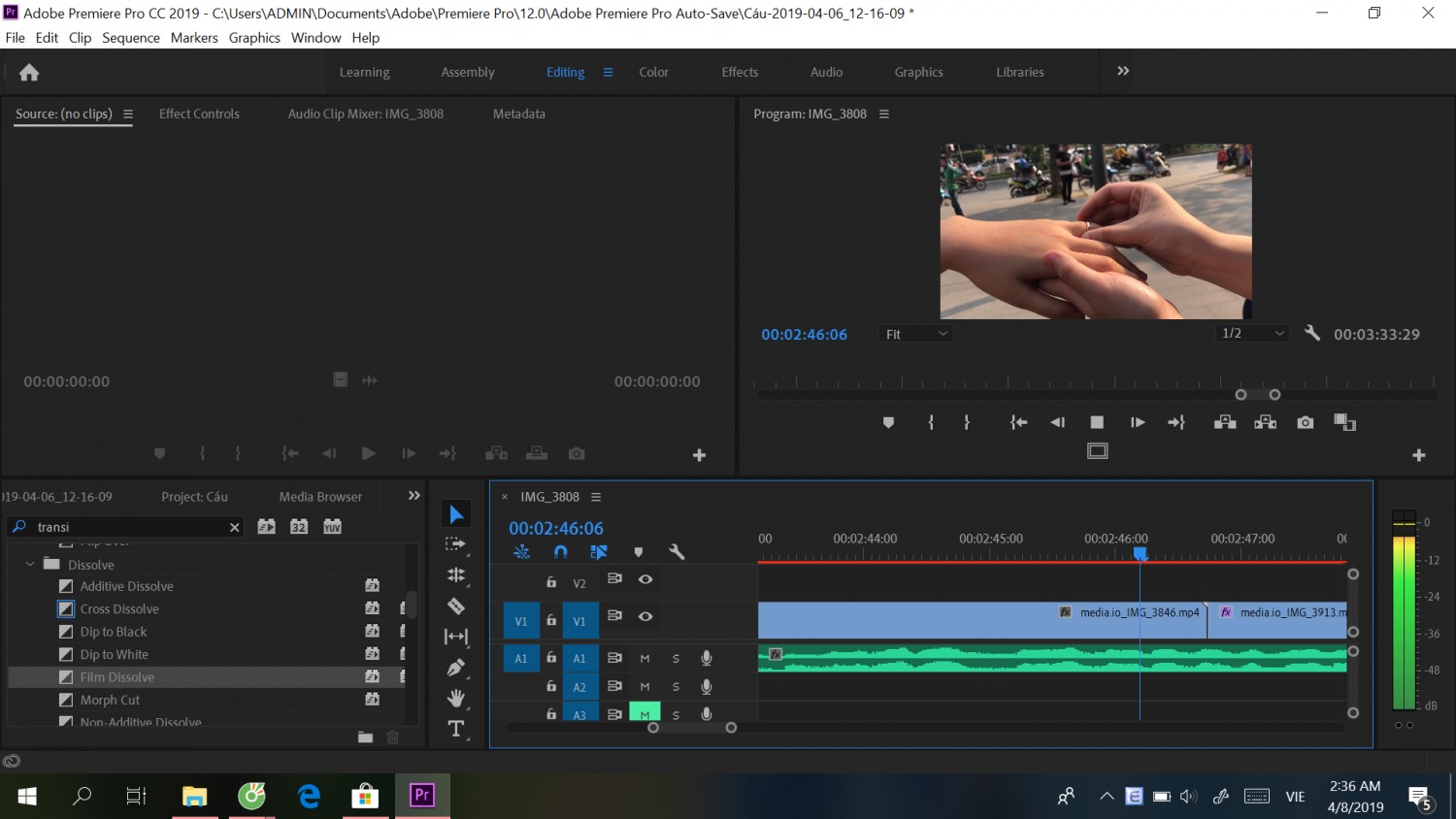
Task: Select the Hand tool
Action: tap(456, 699)
